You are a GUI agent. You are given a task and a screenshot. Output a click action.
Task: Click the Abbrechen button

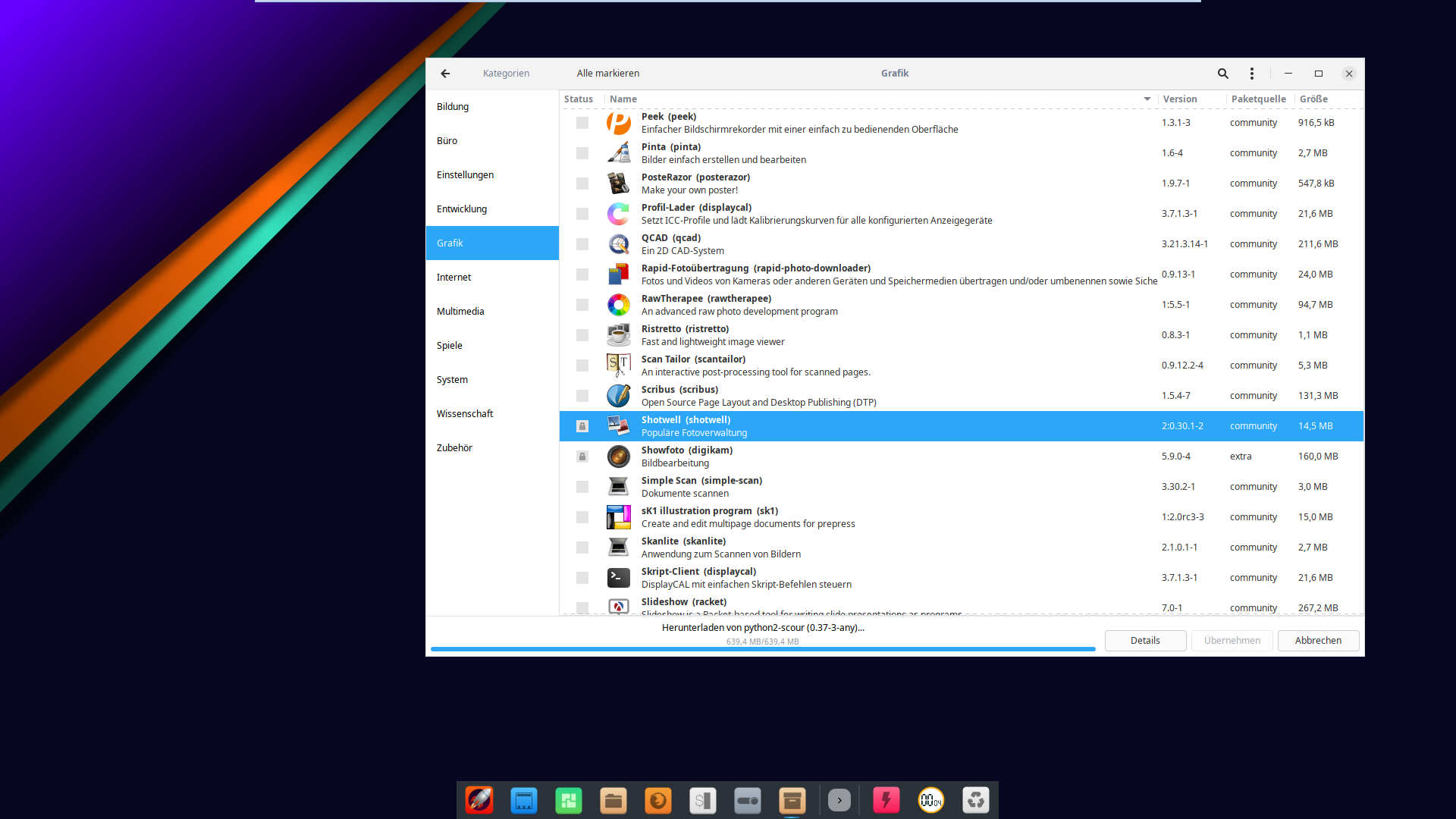1318,641
